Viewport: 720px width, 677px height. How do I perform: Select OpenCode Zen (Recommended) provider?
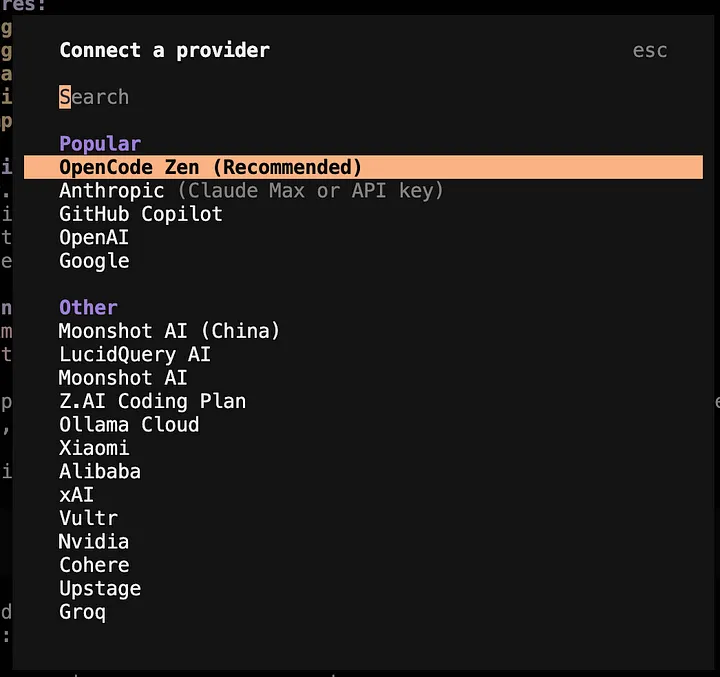pos(210,167)
